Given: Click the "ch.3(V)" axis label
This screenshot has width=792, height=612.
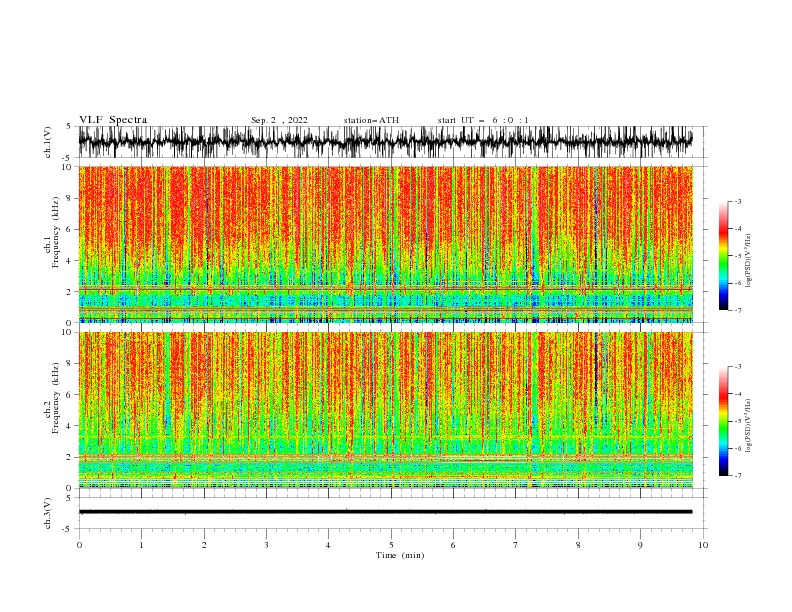Looking at the screenshot, I should (x=48, y=513).
